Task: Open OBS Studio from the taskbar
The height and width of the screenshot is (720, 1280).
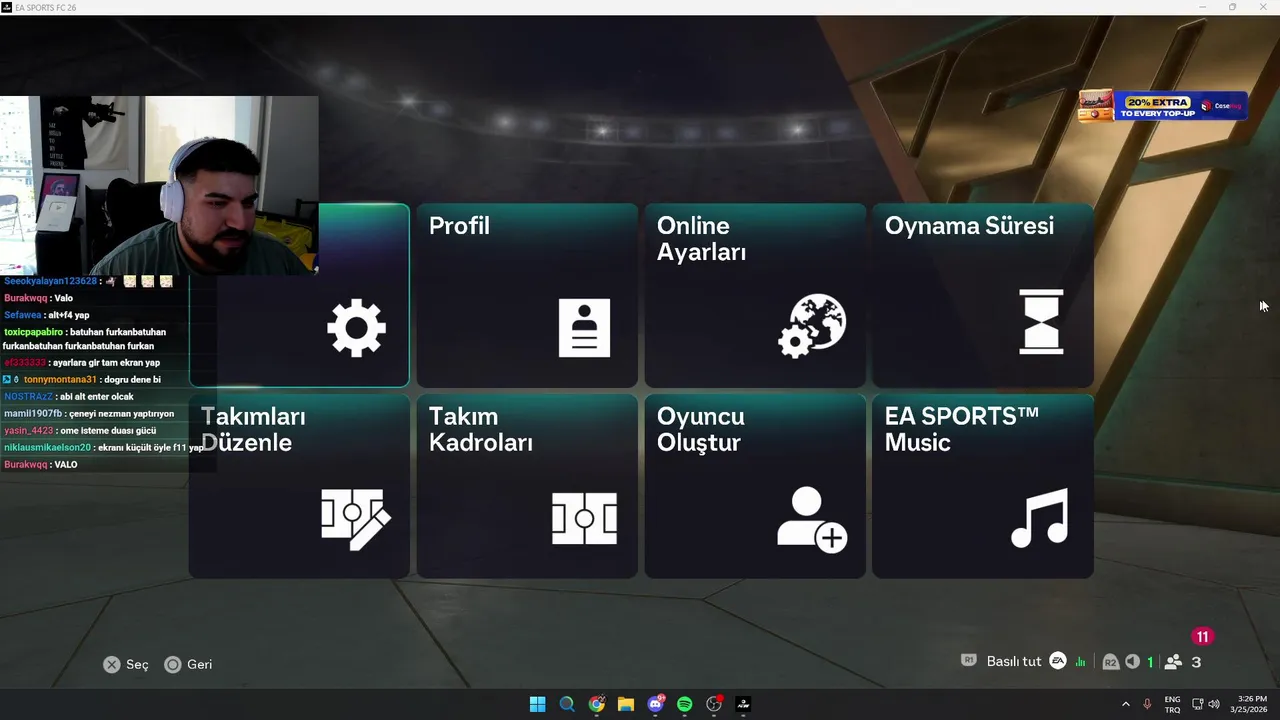Action: coord(714,704)
